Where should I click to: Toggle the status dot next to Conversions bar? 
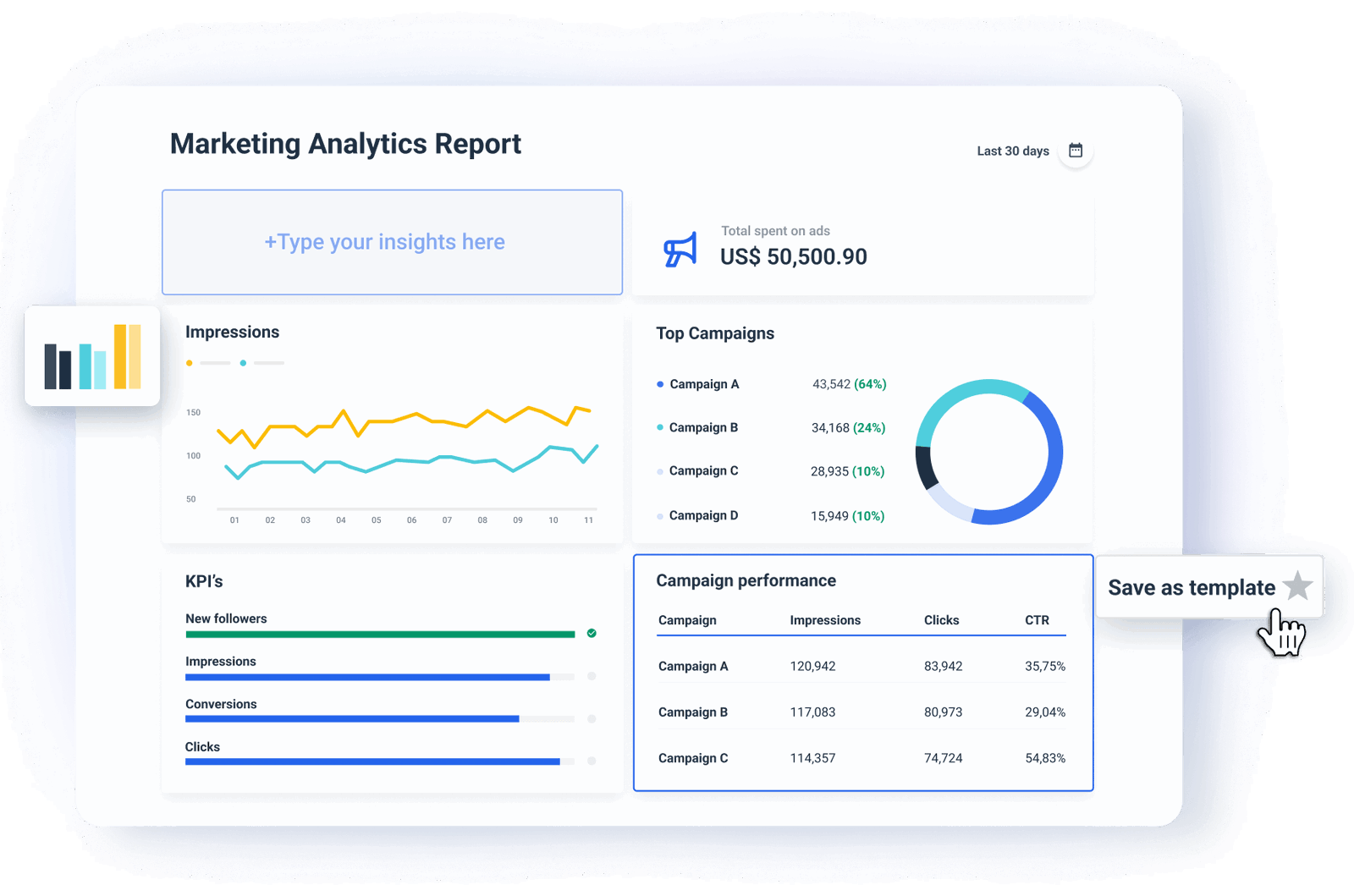[591, 718]
